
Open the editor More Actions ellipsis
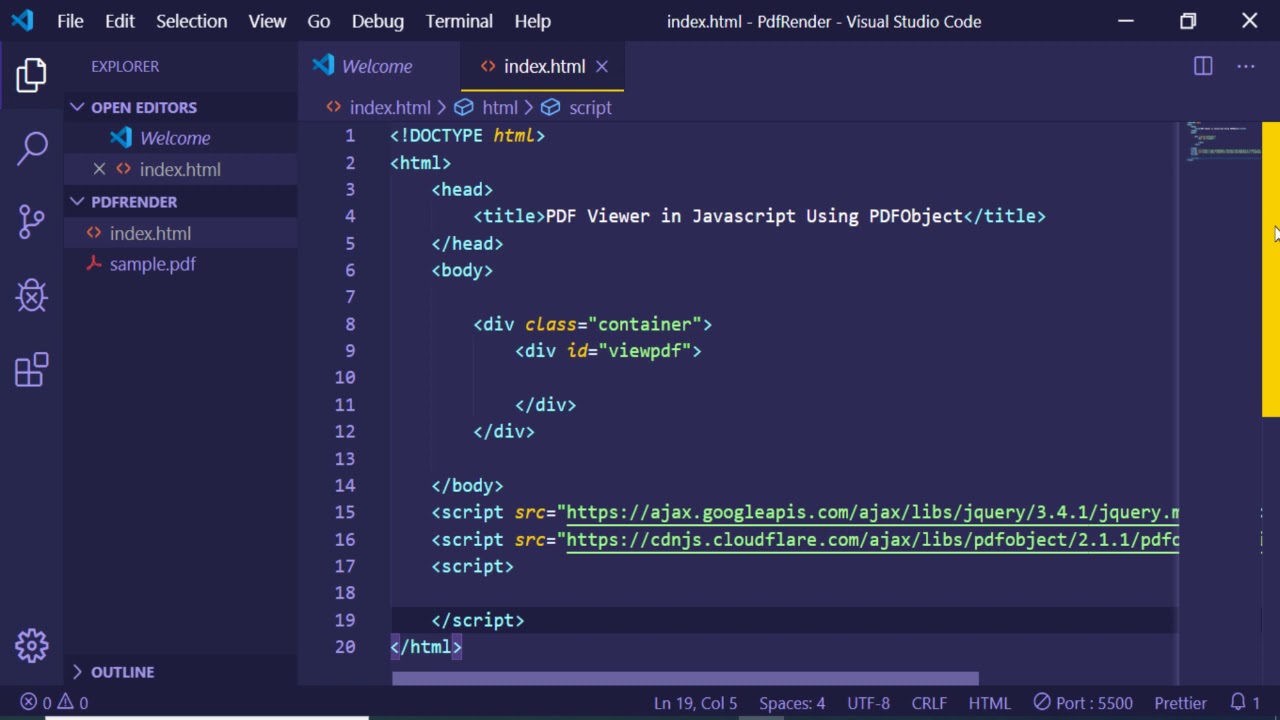tap(1246, 66)
